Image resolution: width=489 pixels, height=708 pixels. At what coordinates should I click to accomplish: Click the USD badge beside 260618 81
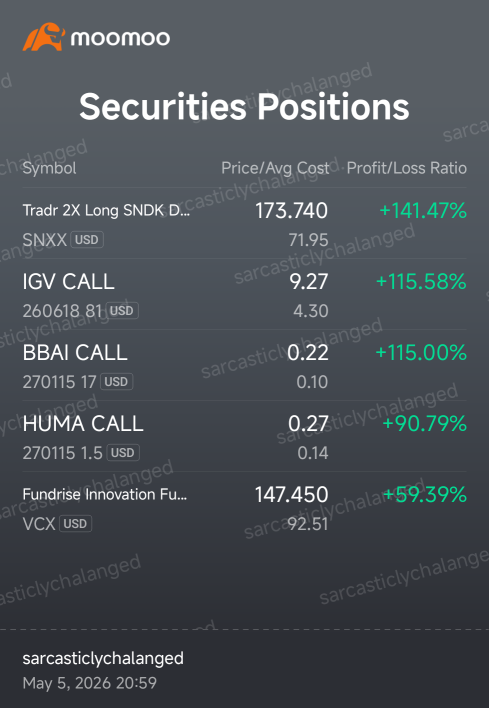pos(122,310)
